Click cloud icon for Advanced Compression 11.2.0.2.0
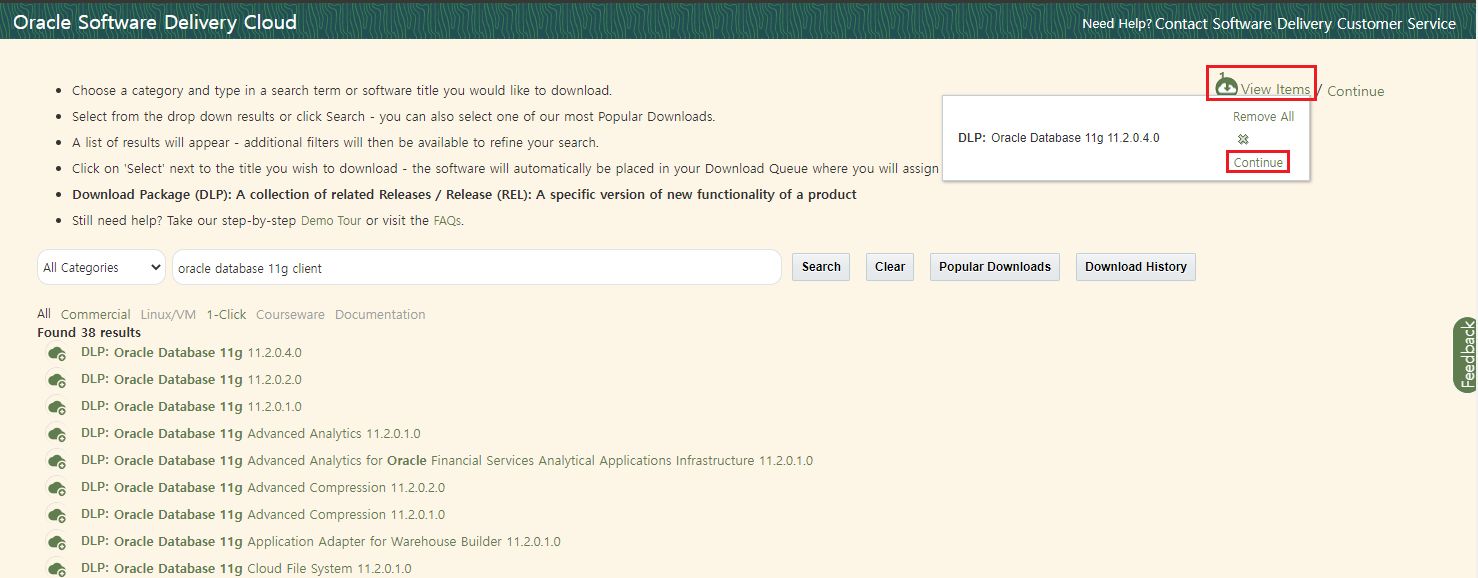The height and width of the screenshot is (578, 1478). point(57,488)
